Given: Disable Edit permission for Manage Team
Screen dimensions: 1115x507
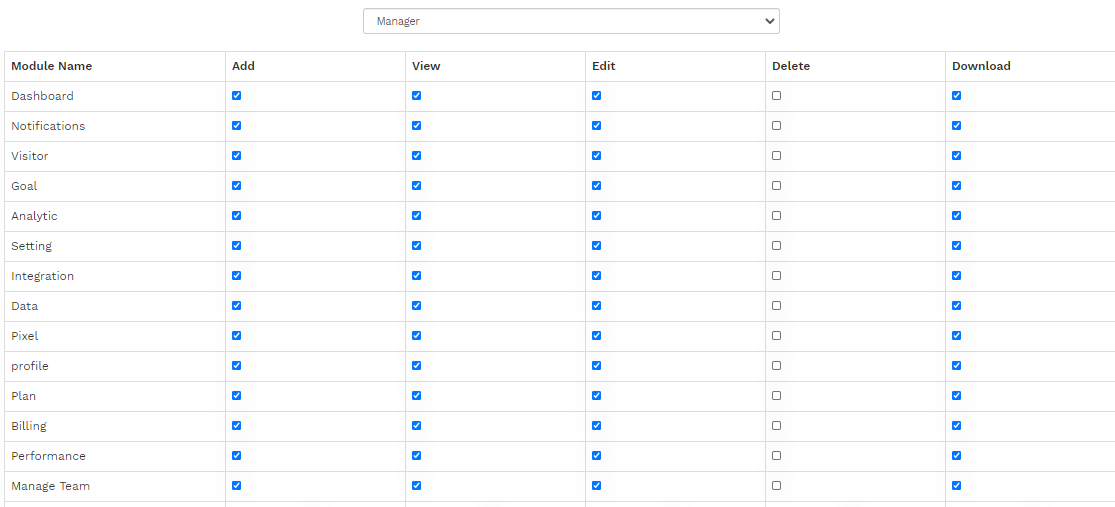Looking at the screenshot, I should point(597,486).
